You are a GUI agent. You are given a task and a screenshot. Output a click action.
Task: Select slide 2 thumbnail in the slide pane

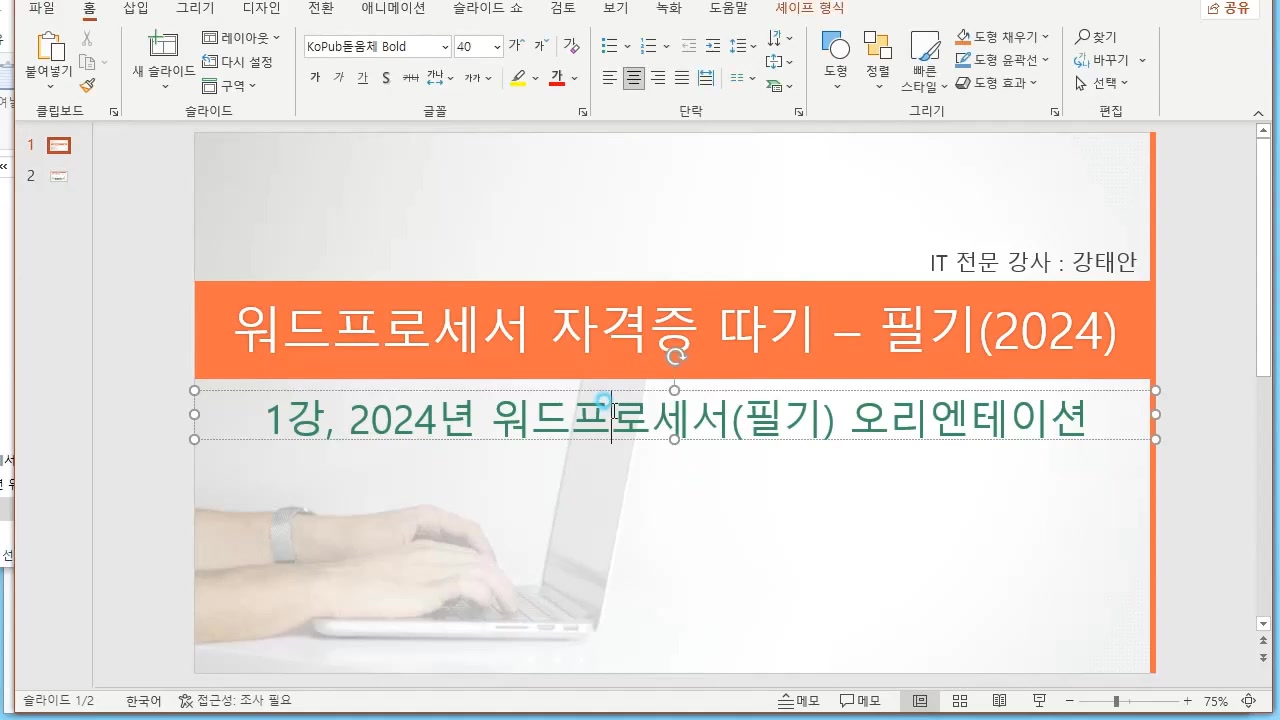pyautogui.click(x=59, y=176)
